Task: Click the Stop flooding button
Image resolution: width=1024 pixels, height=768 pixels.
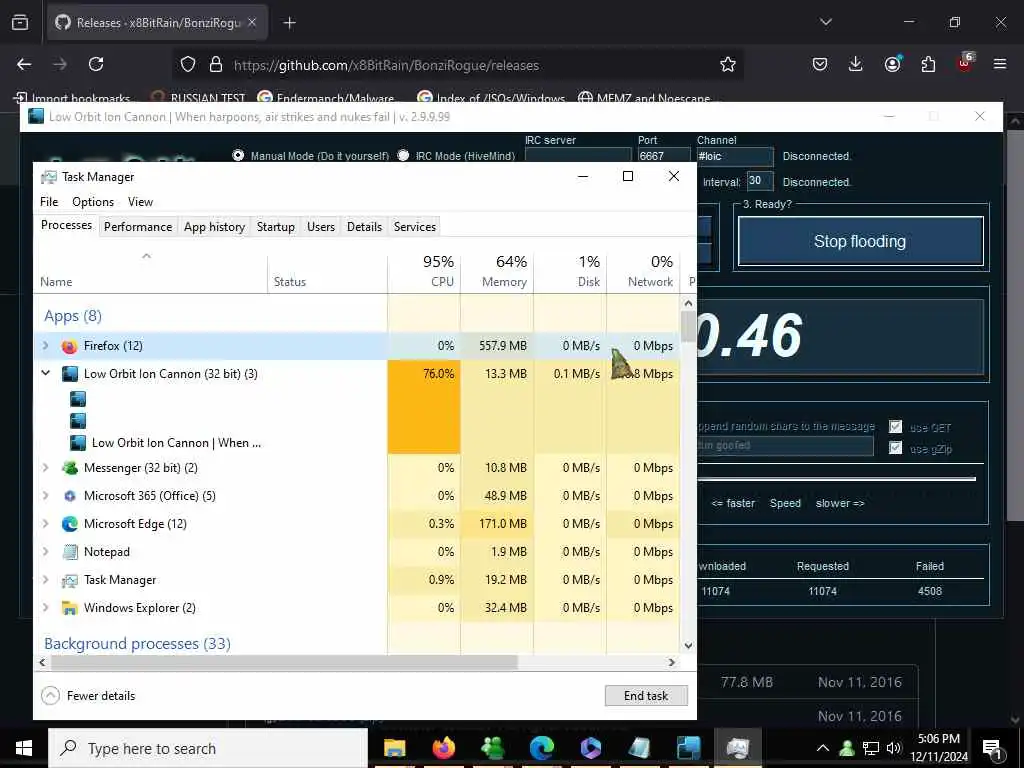Action: (860, 242)
